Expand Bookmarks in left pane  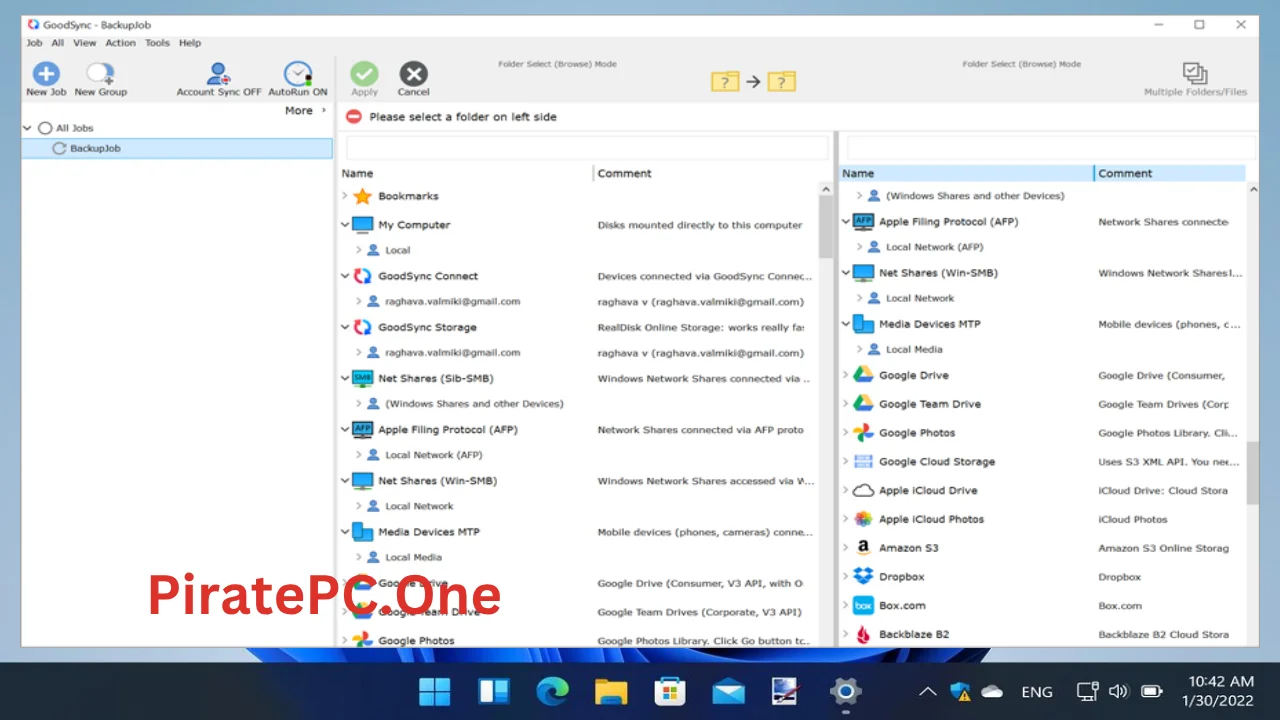(x=345, y=196)
